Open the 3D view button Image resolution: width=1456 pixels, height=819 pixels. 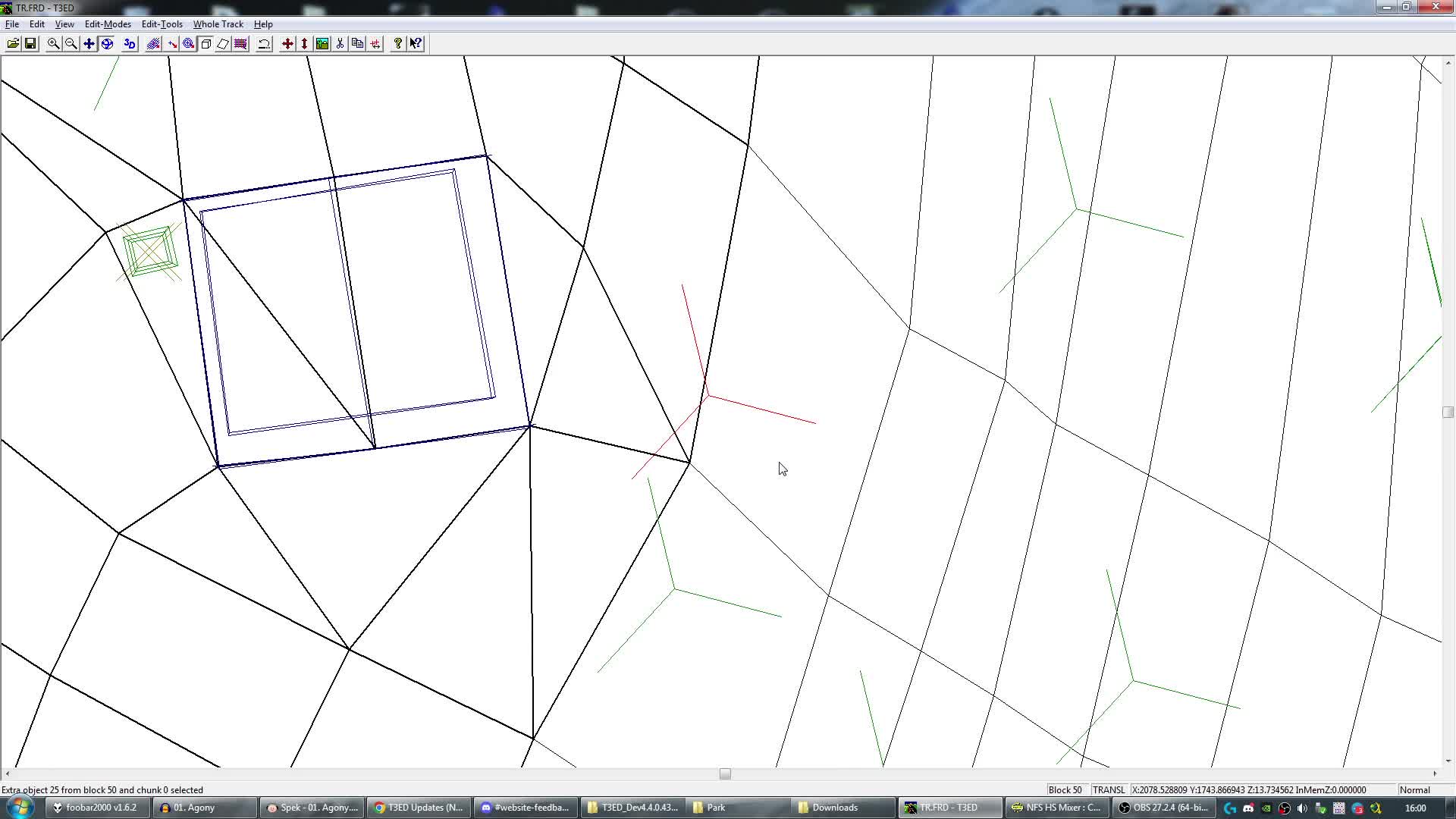point(129,44)
